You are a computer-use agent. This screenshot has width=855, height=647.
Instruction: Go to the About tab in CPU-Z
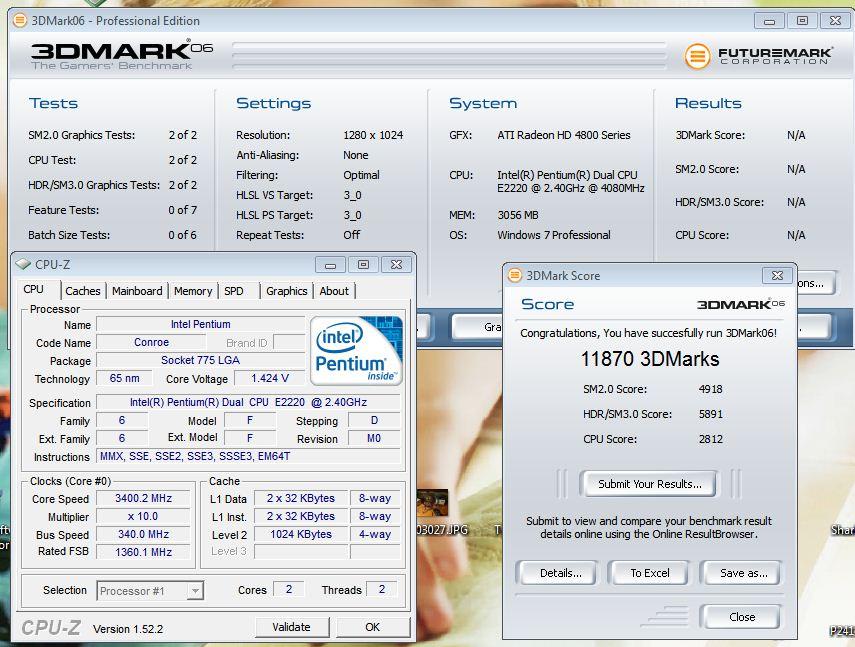point(334,291)
